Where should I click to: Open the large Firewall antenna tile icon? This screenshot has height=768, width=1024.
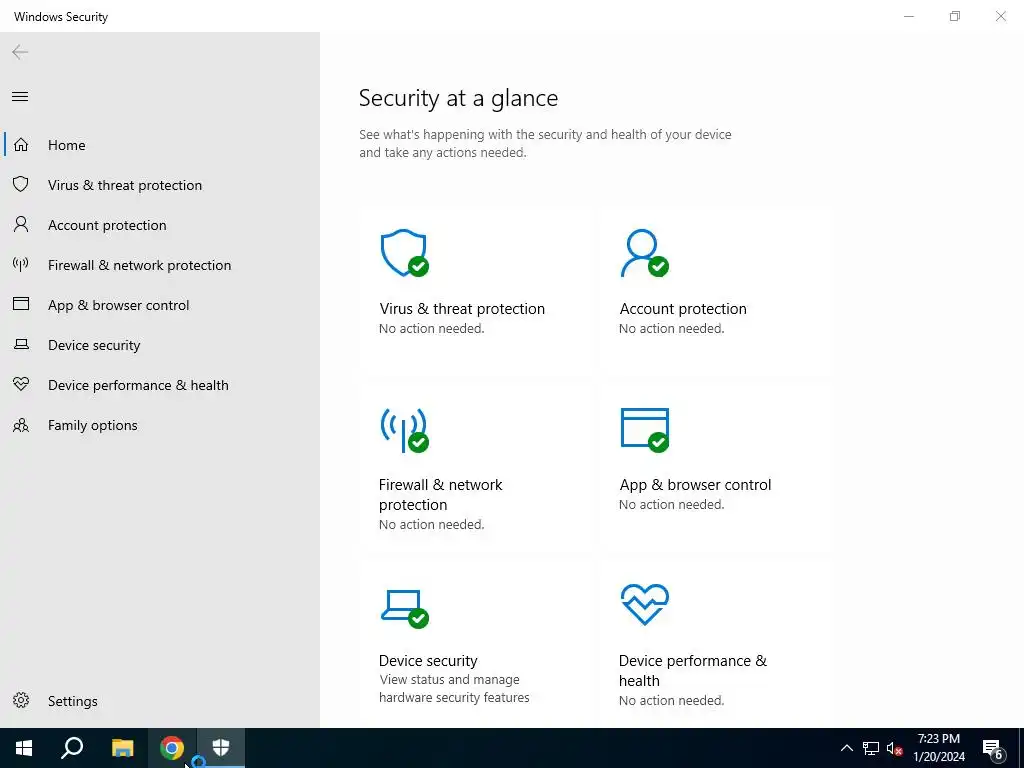click(405, 430)
